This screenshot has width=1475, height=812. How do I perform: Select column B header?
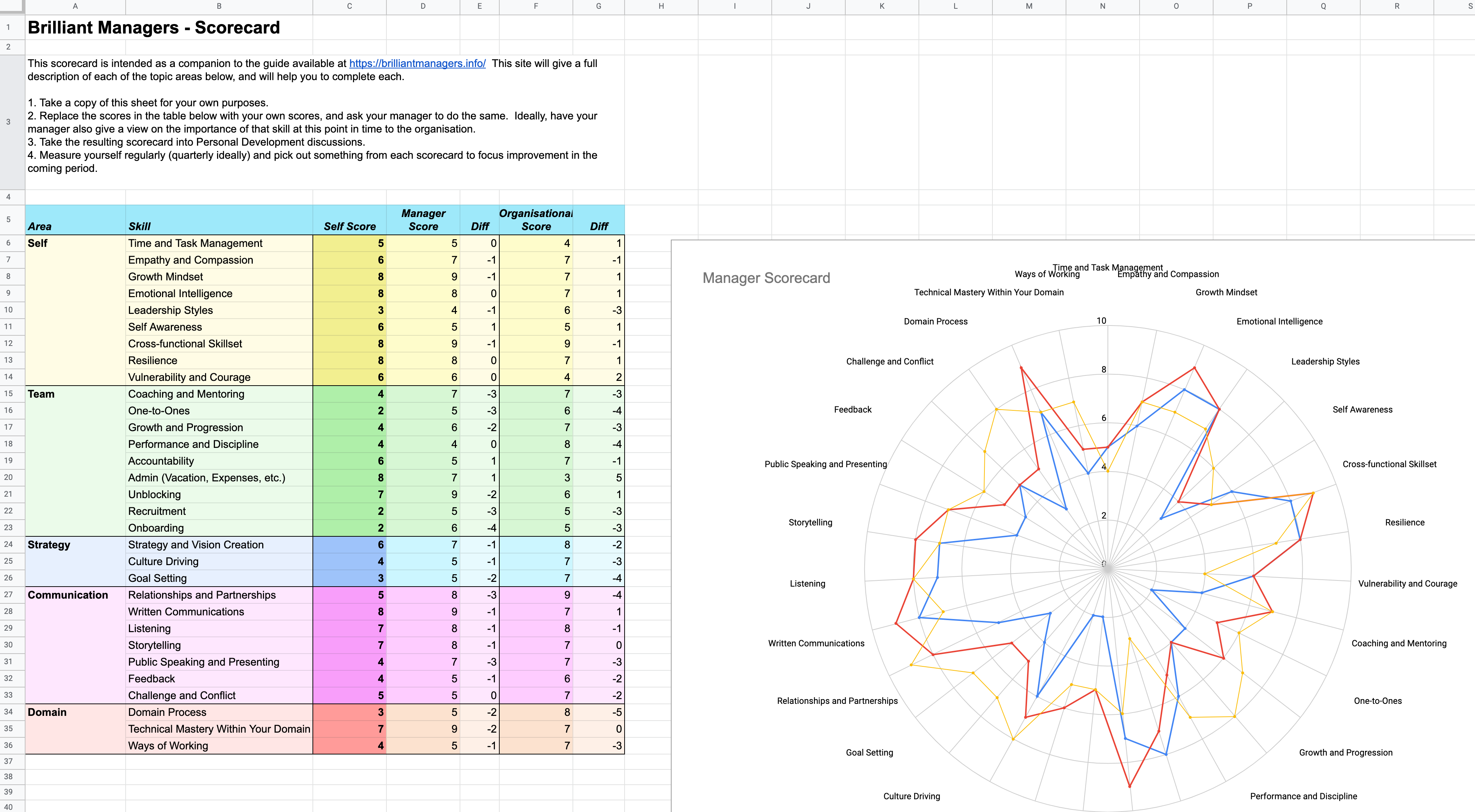(x=219, y=6)
